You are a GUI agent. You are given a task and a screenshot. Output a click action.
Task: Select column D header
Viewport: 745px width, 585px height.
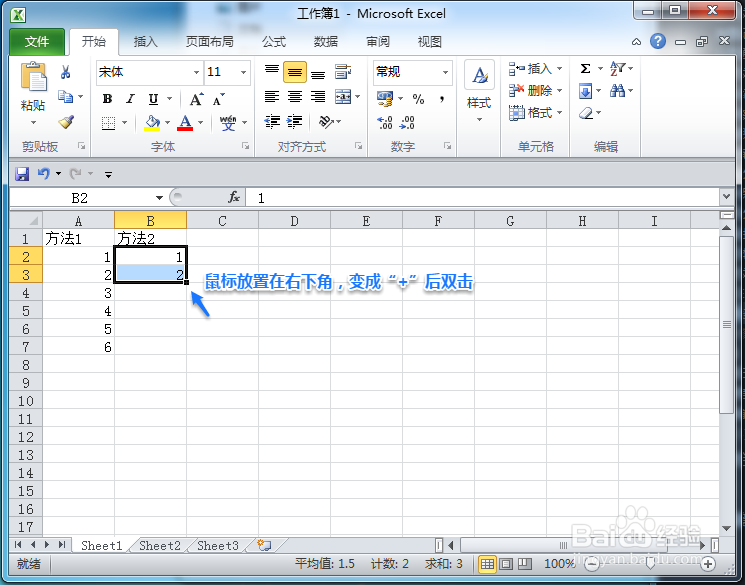click(x=295, y=221)
